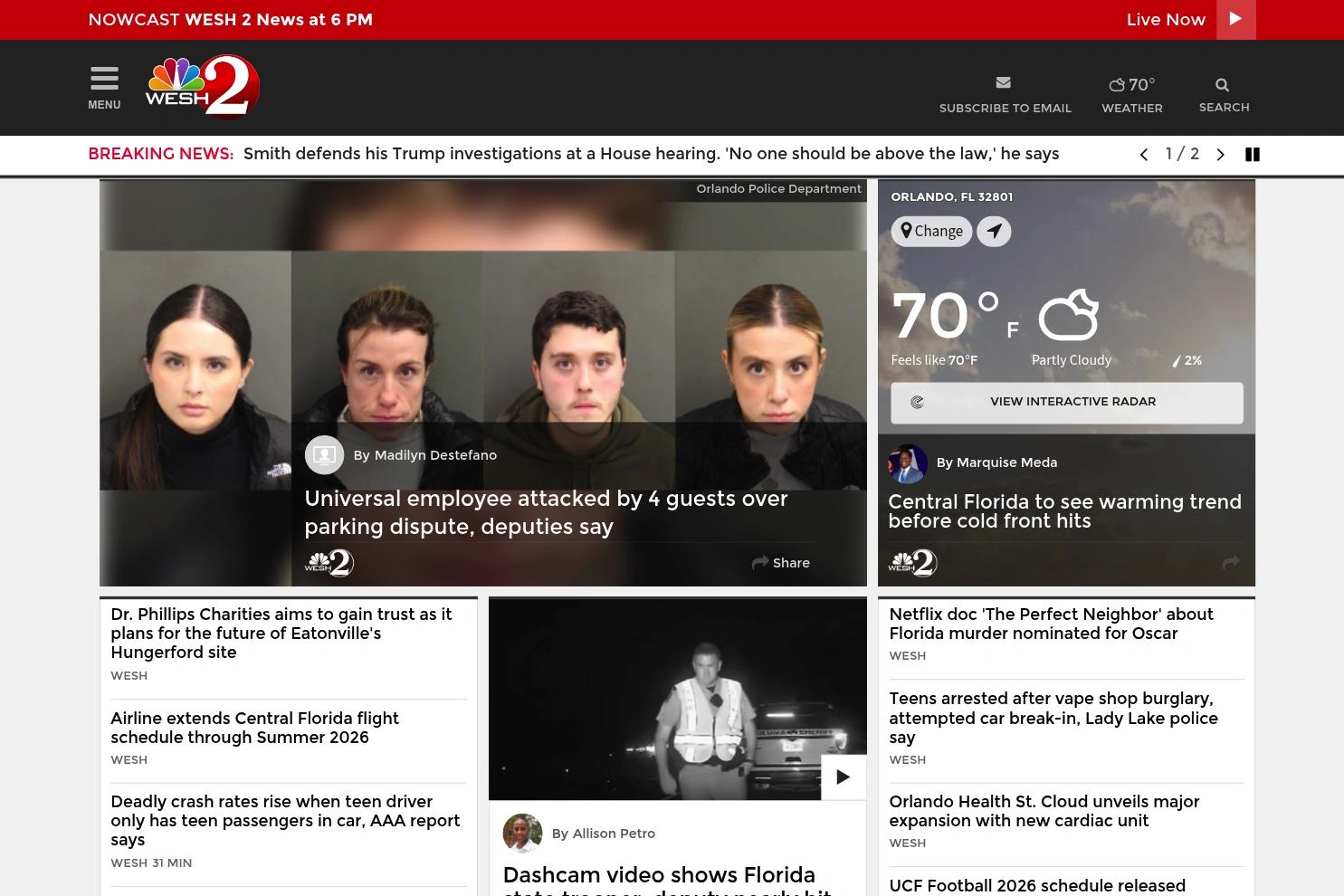This screenshot has width=1344, height=896.
Task: Click the Feels like 70°F text
Action: click(x=934, y=360)
